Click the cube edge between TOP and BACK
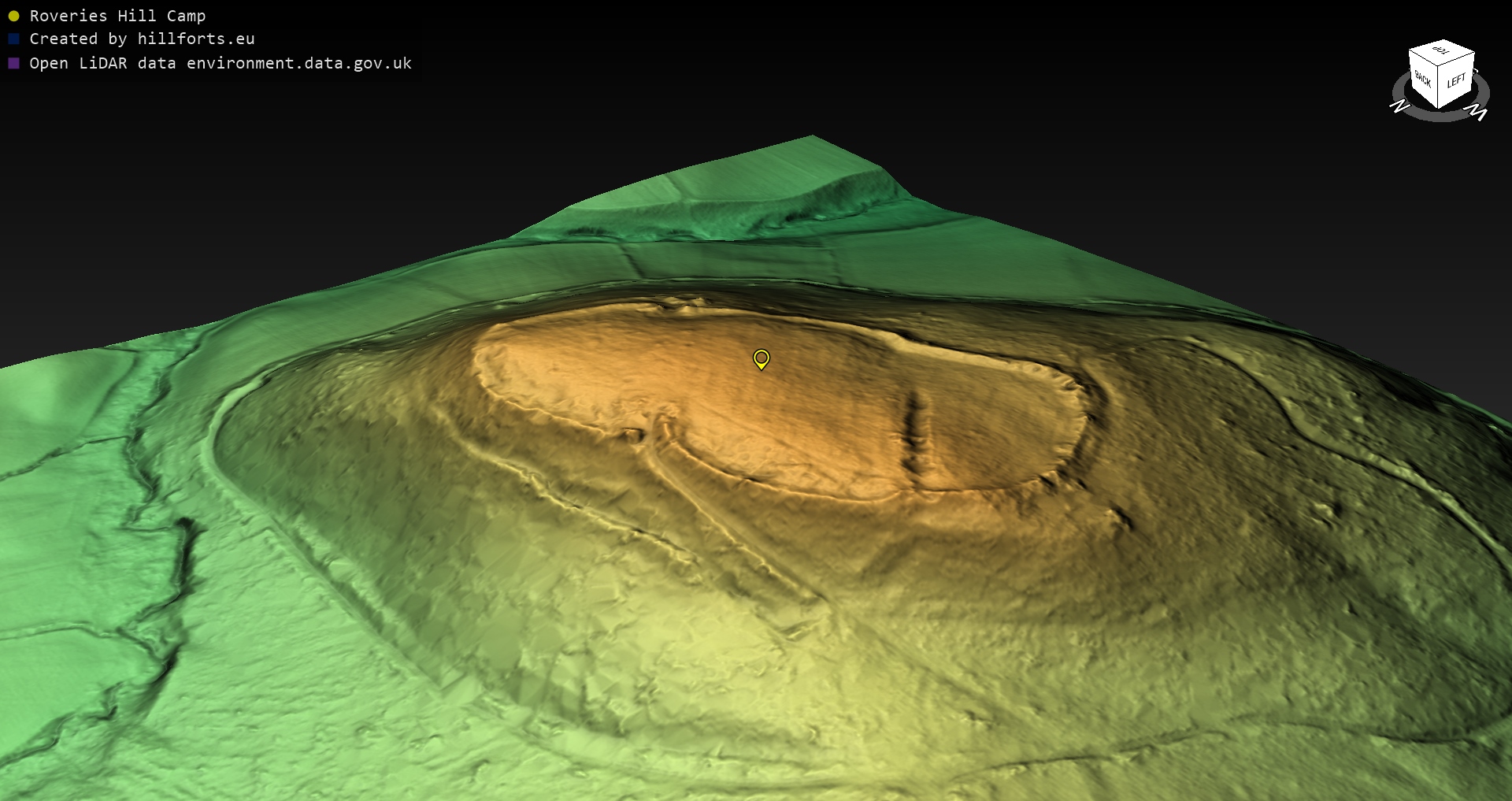The height and width of the screenshot is (801, 1512). click(1422, 58)
